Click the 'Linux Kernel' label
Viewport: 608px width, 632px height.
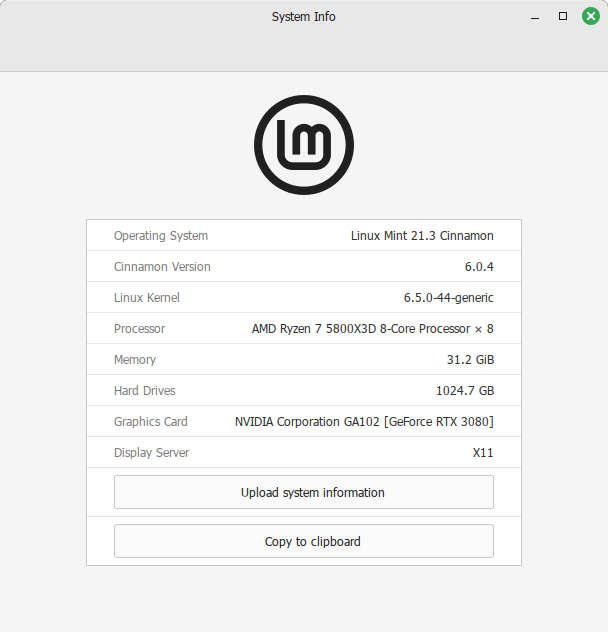pos(147,297)
